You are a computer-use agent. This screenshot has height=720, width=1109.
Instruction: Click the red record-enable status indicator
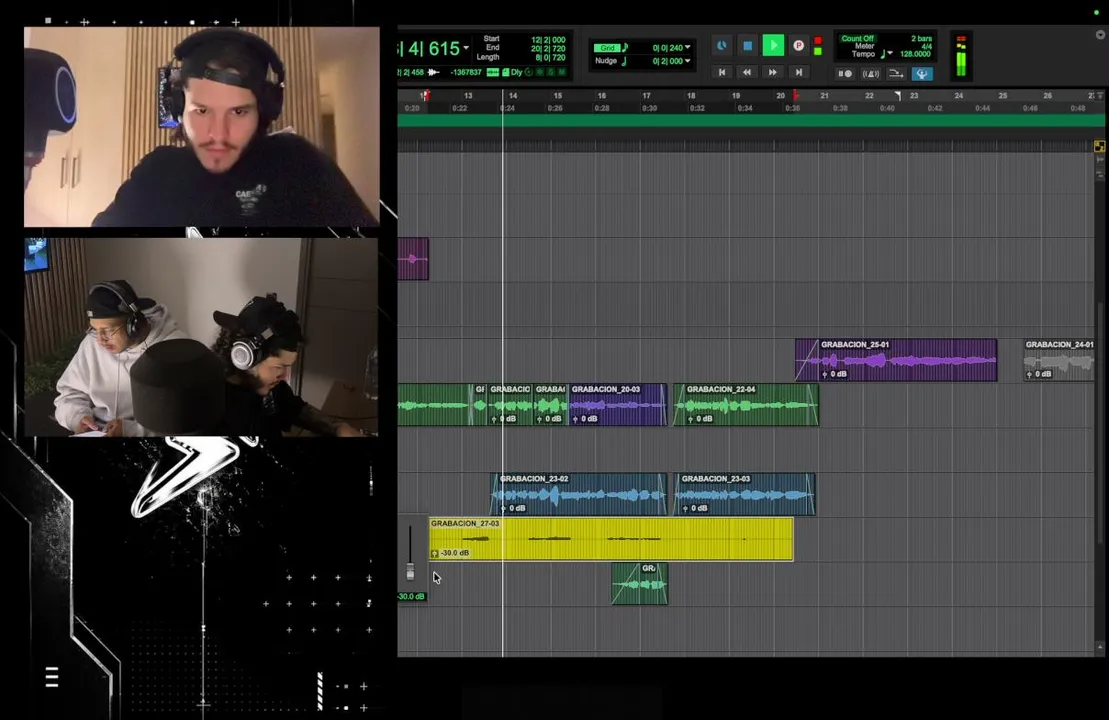pyautogui.click(x=818, y=40)
